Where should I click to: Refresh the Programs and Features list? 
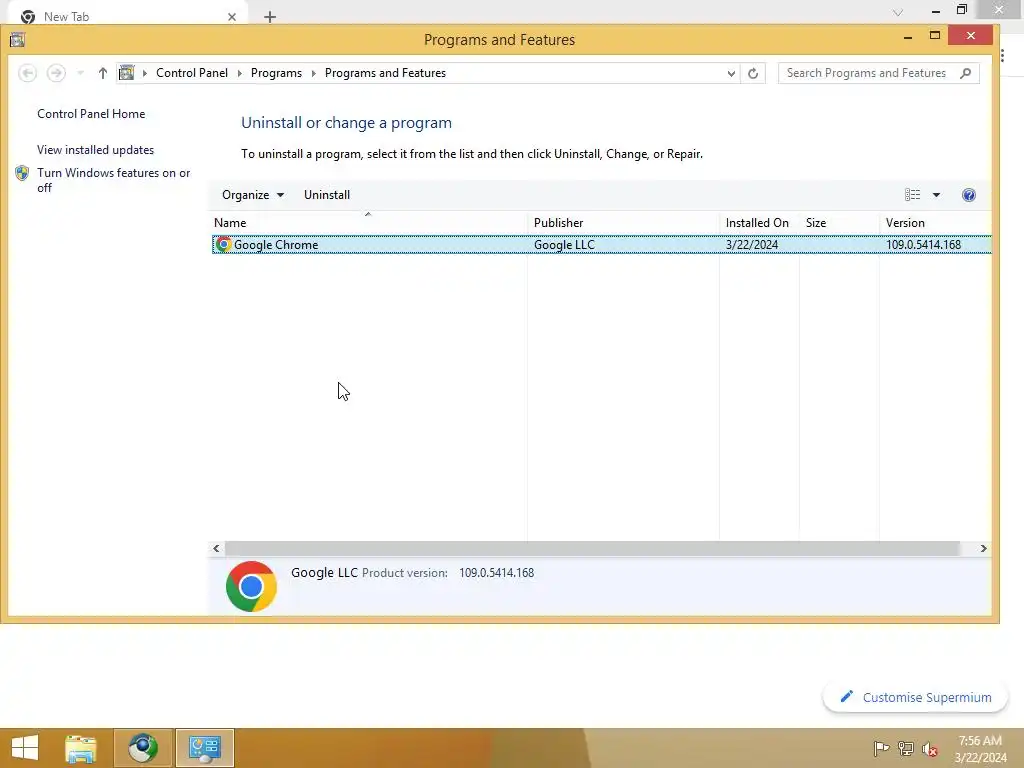[x=753, y=73]
